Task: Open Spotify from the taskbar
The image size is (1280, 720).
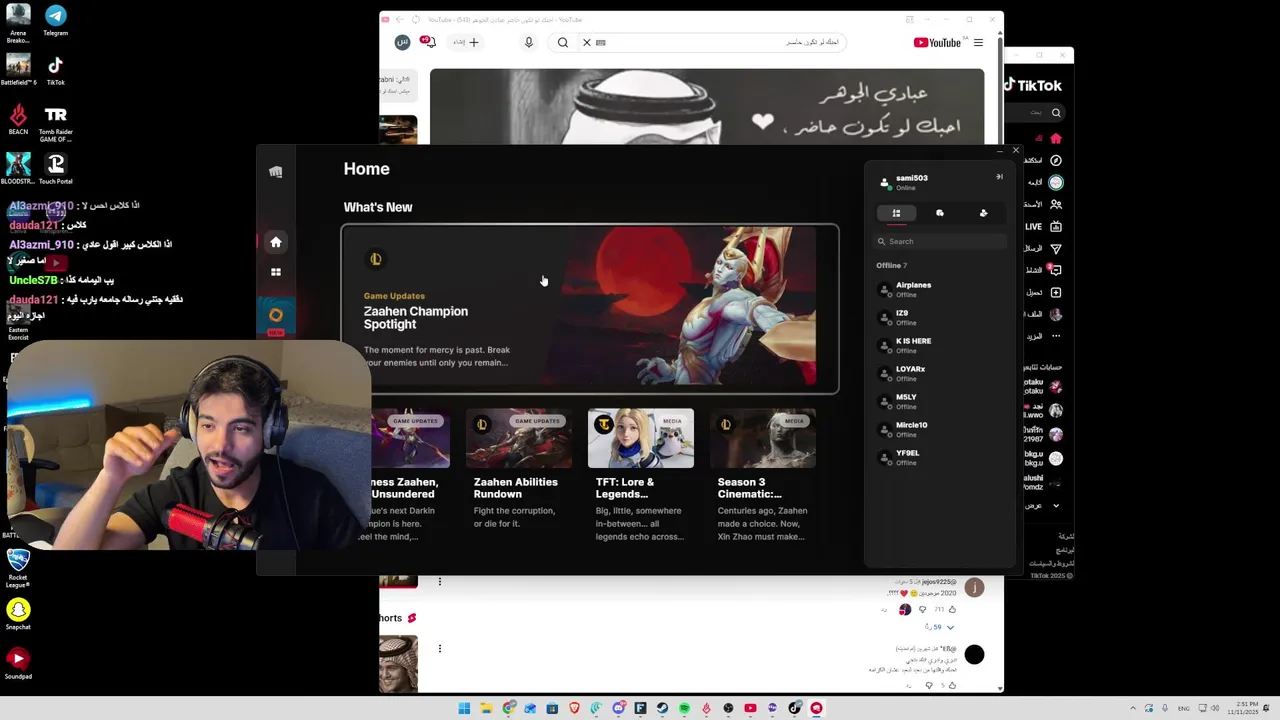Action: (x=684, y=708)
